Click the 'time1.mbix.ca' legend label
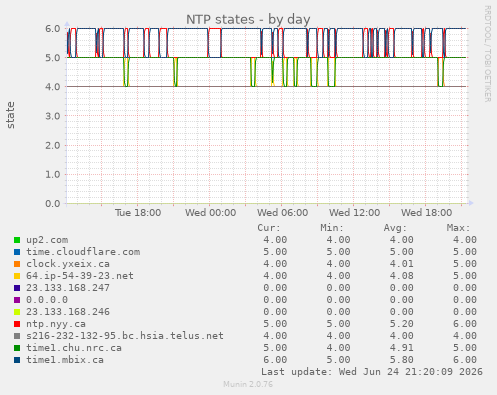 click(x=65, y=360)
